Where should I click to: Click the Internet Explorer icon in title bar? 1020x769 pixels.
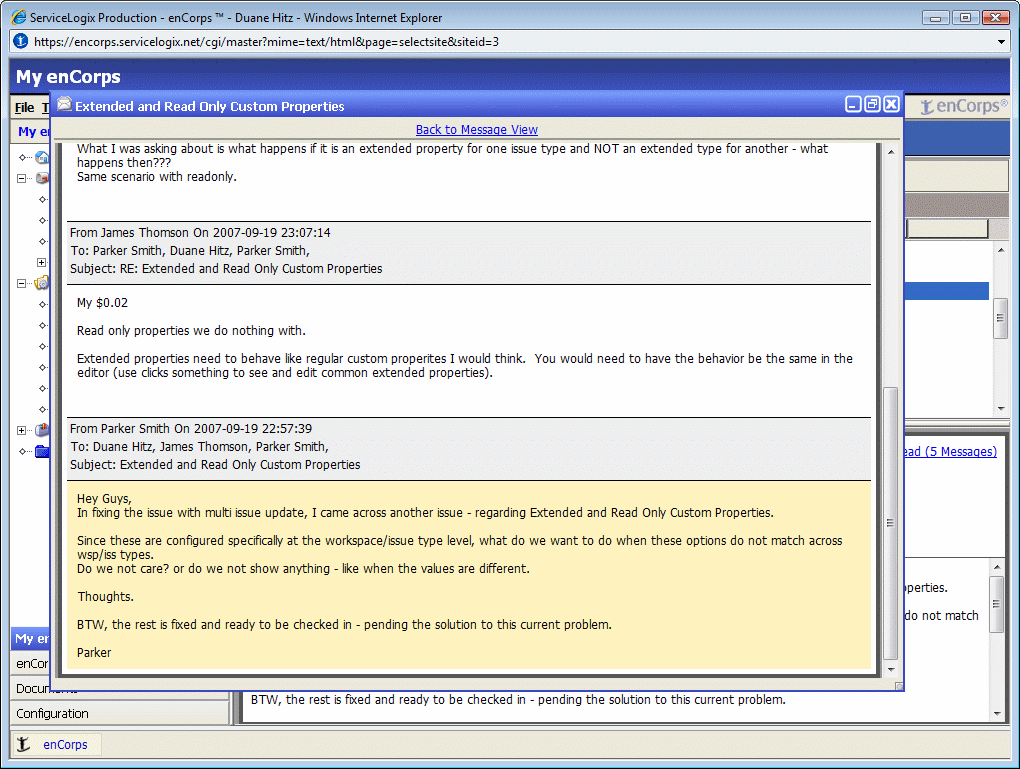(x=19, y=18)
